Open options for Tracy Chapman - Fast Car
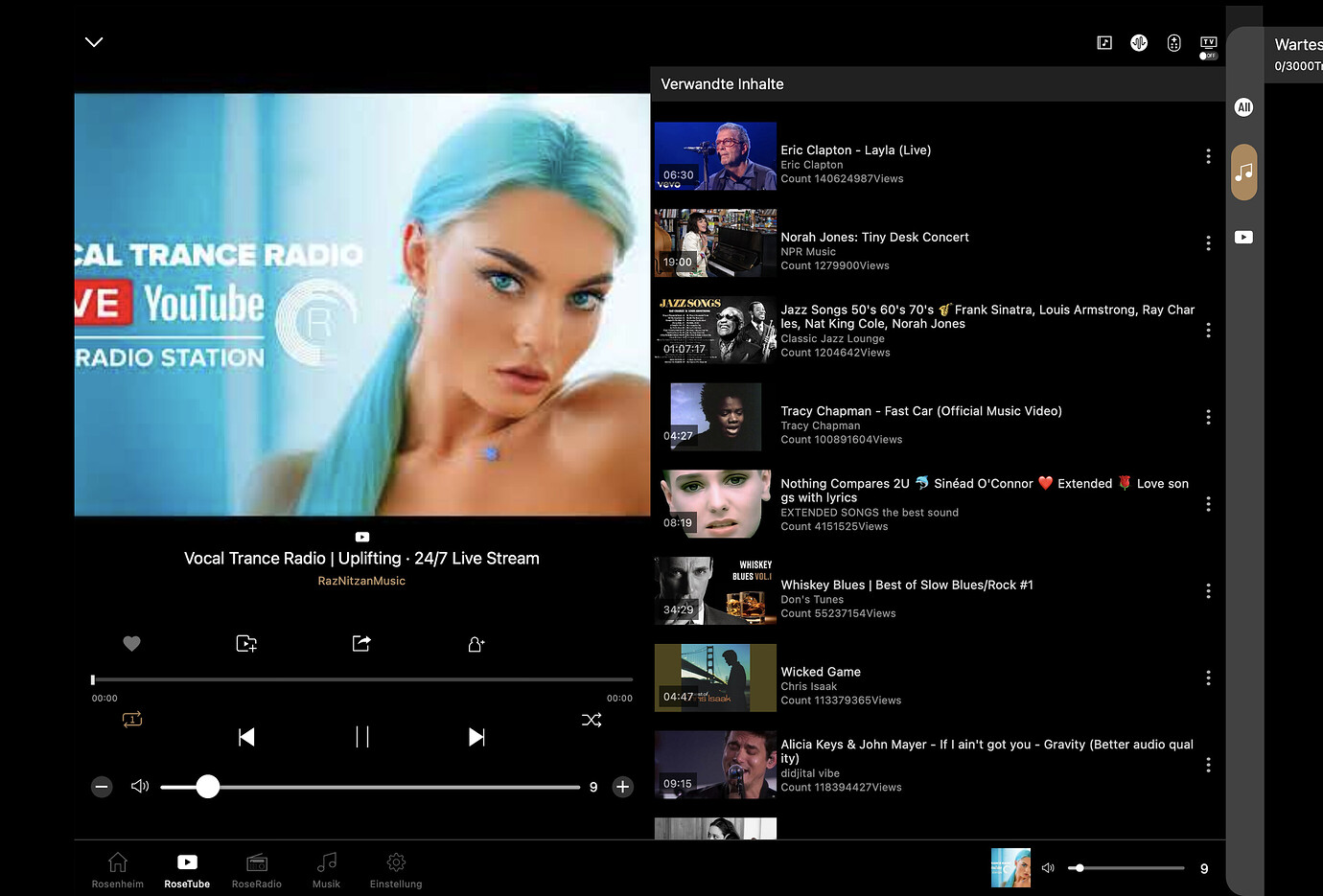Image resolution: width=1323 pixels, height=896 pixels. (x=1208, y=417)
